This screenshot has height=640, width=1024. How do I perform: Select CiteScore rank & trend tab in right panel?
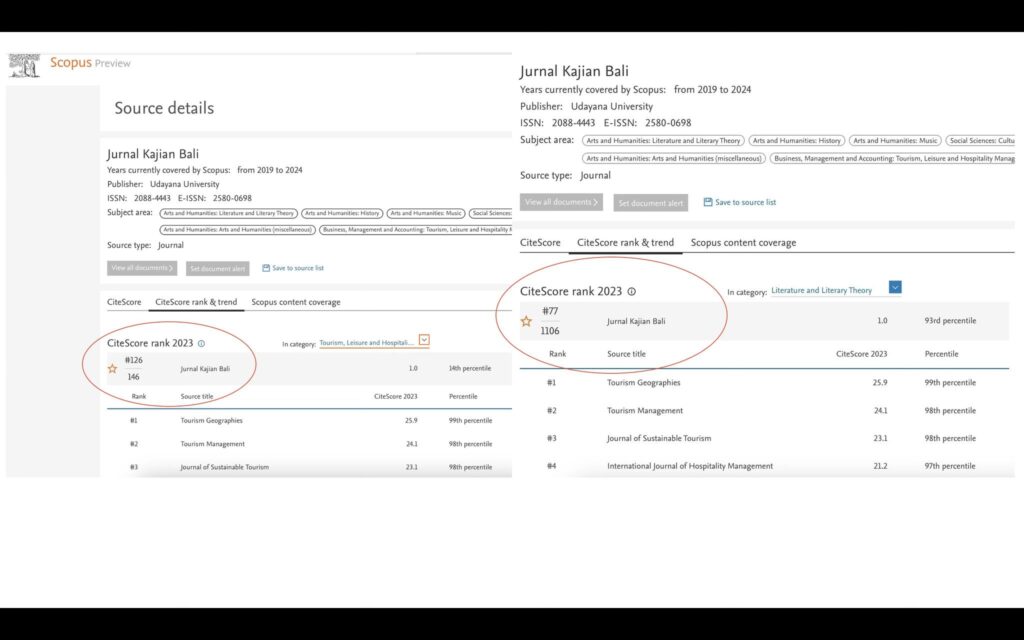coord(625,243)
